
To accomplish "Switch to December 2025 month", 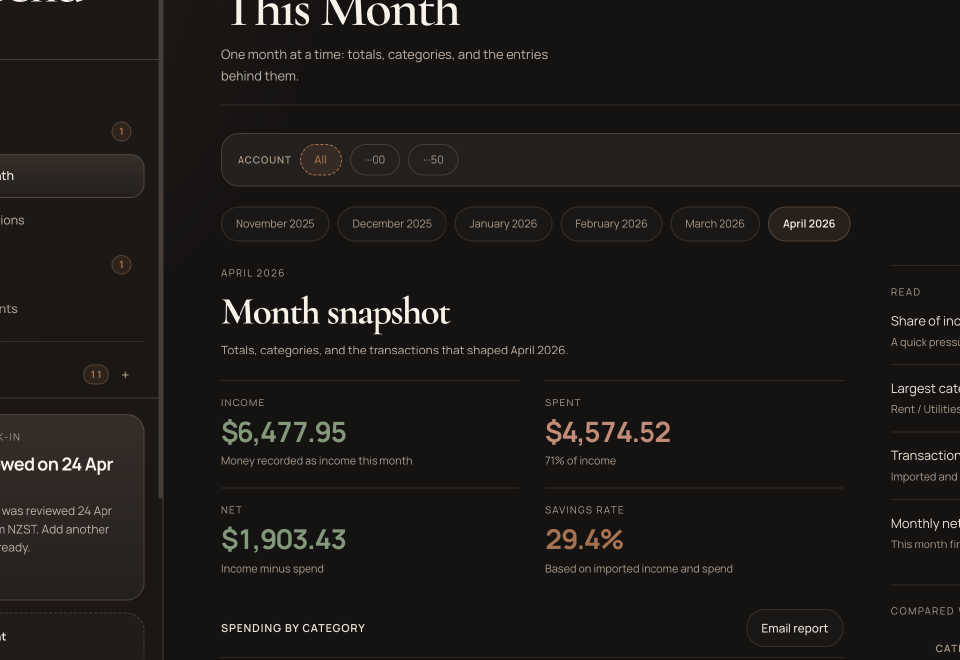I will click(x=392, y=224).
